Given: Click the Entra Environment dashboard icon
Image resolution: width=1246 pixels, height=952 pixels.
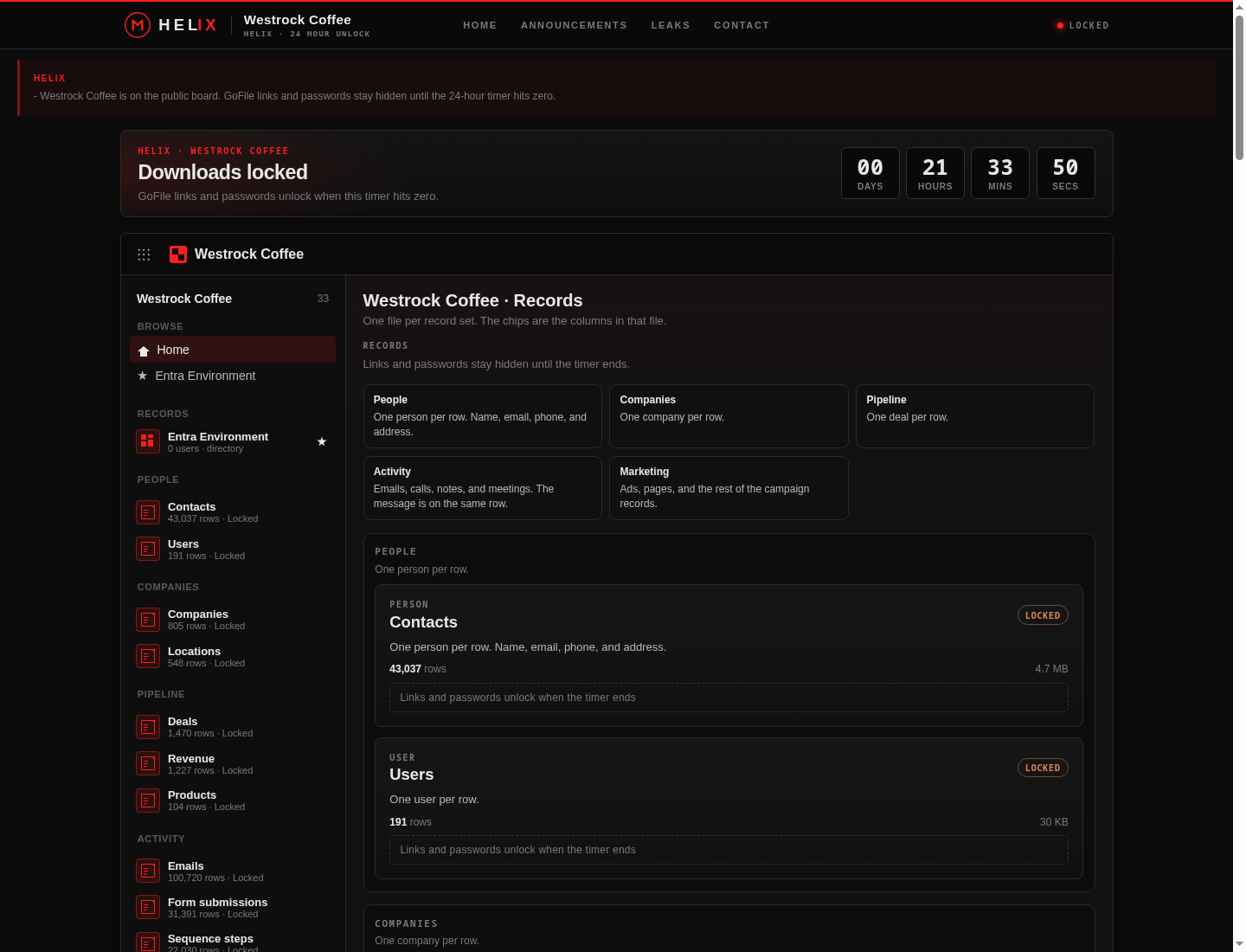Looking at the screenshot, I should (x=148, y=441).
